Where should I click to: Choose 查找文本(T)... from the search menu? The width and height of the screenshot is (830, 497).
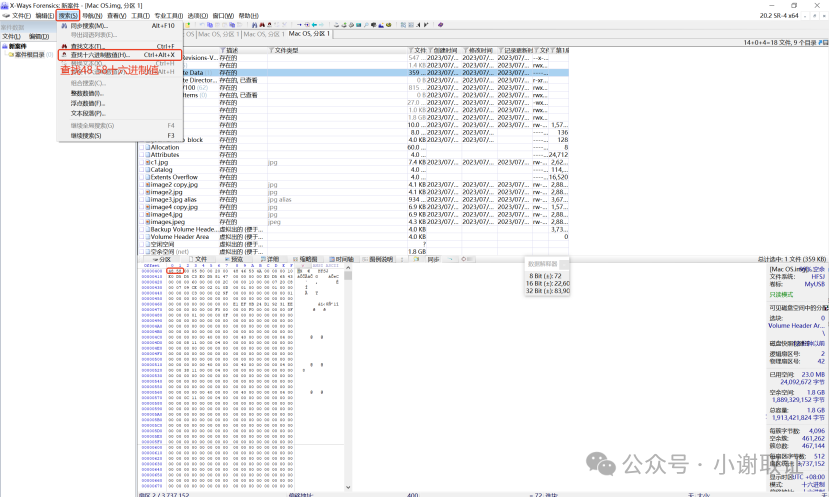click(120, 47)
